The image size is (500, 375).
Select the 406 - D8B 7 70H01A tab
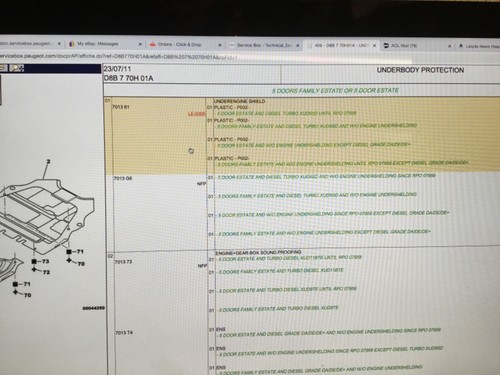click(341, 45)
